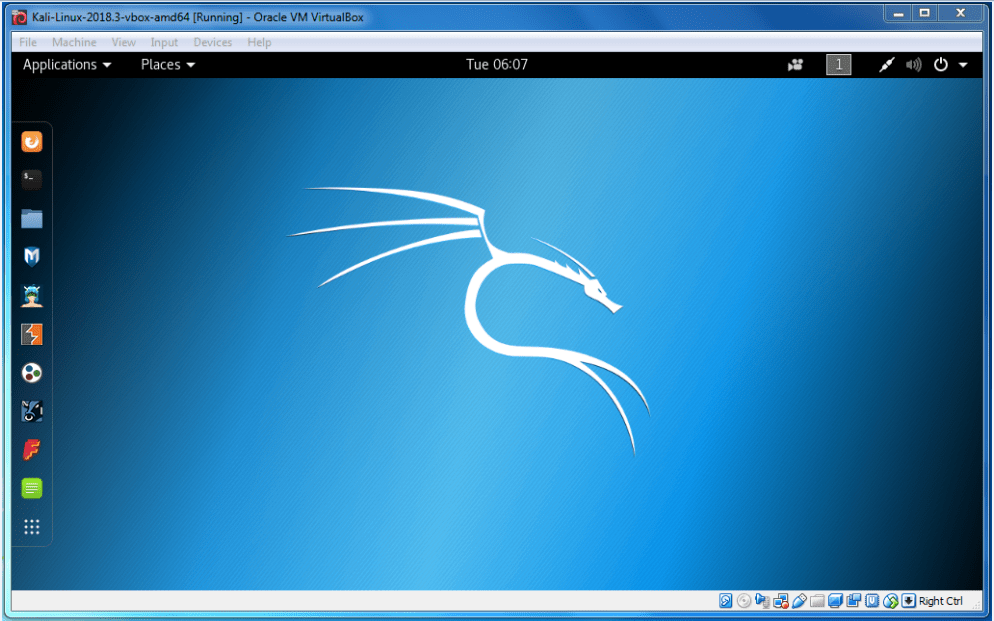Viewport: 994px width, 621px height.
Task: Open system menu dropdown arrow beside power
Action: point(963,65)
